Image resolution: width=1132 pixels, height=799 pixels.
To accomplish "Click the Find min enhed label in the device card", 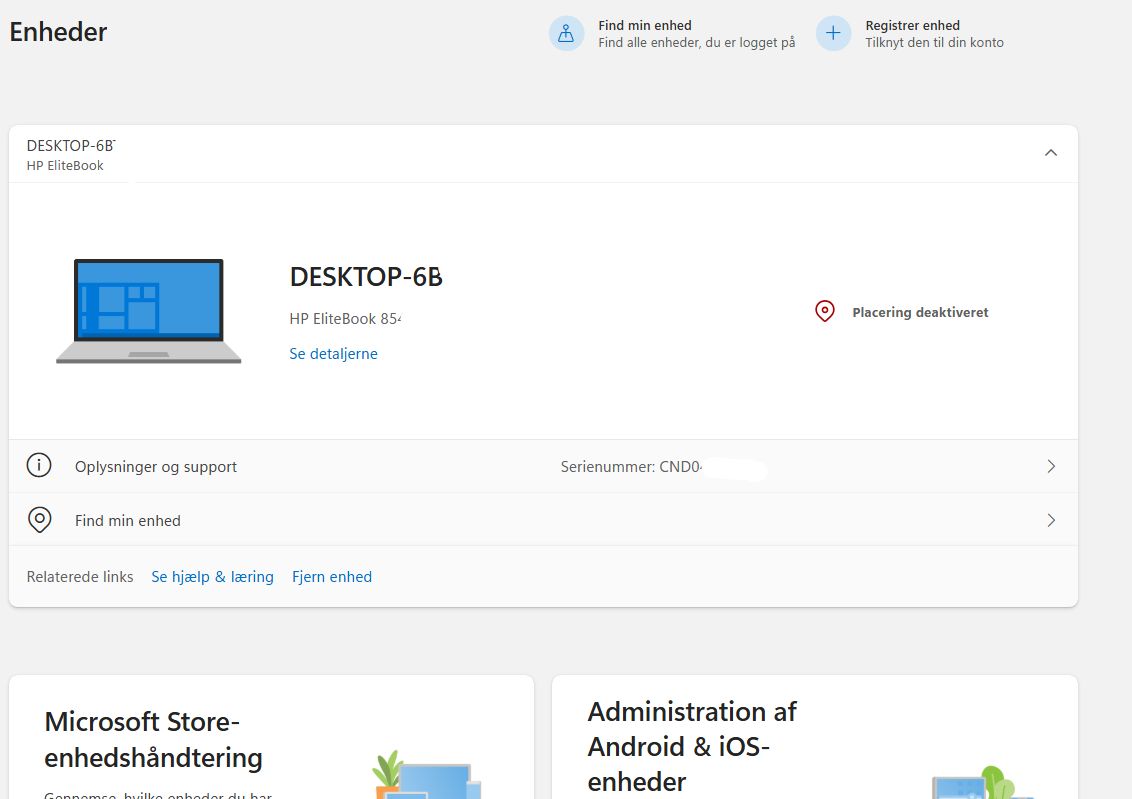I will click(128, 520).
